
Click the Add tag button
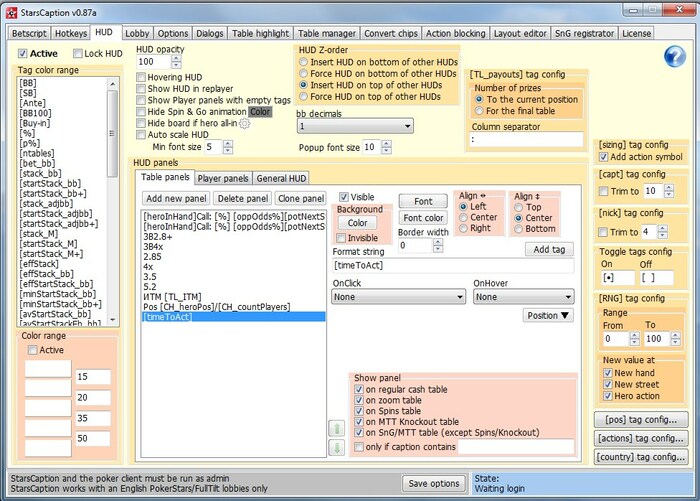(549, 249)
